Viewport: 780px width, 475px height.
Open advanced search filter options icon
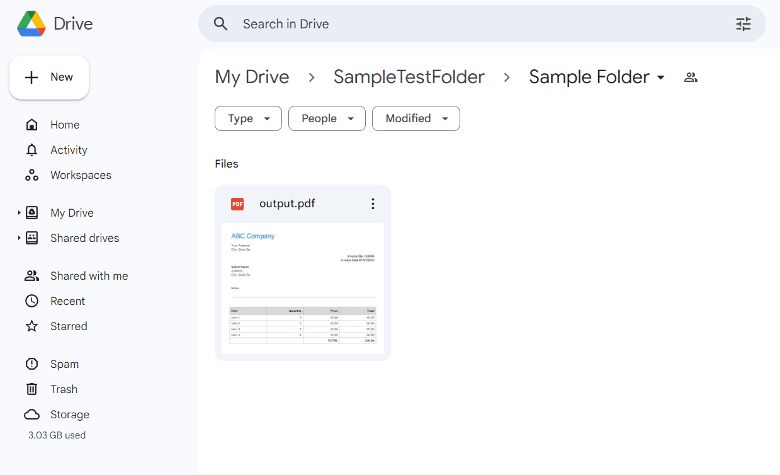tap(743, 24)
